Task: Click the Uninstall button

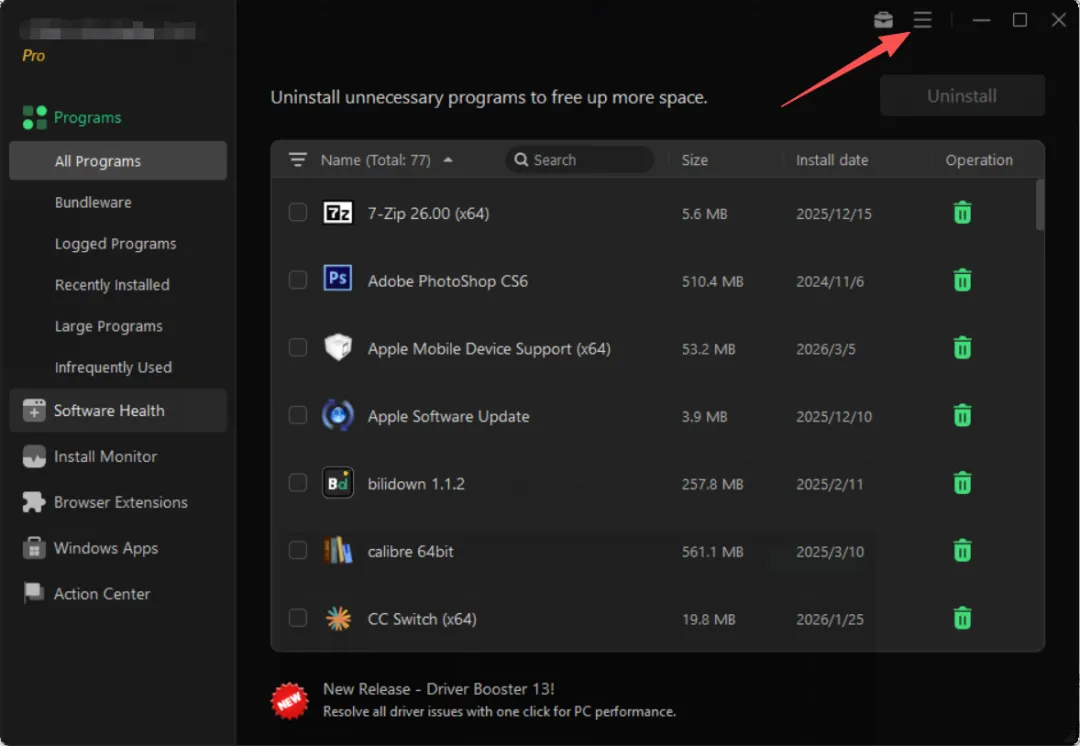Action: tap(962, 96)
